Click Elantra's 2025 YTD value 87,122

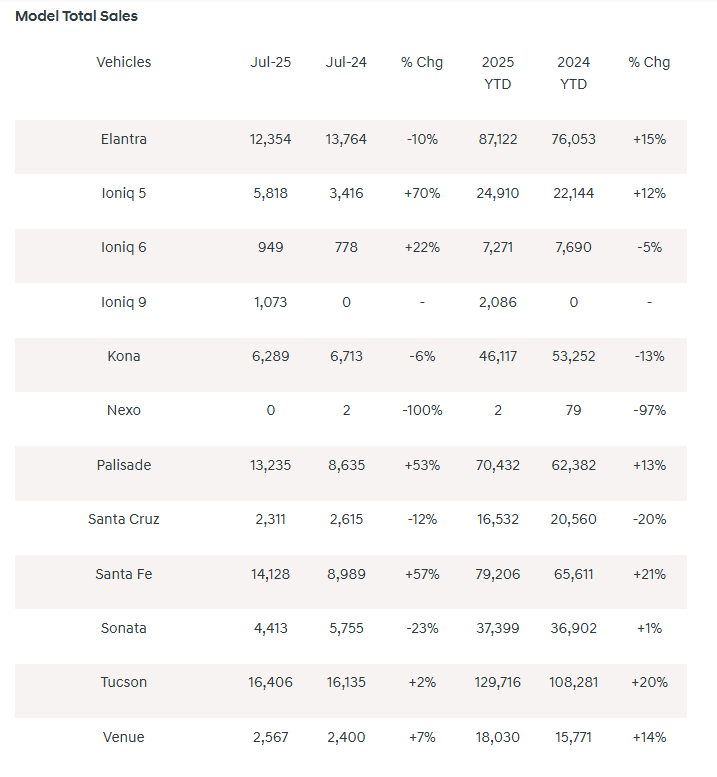click(x=497, y=139)
